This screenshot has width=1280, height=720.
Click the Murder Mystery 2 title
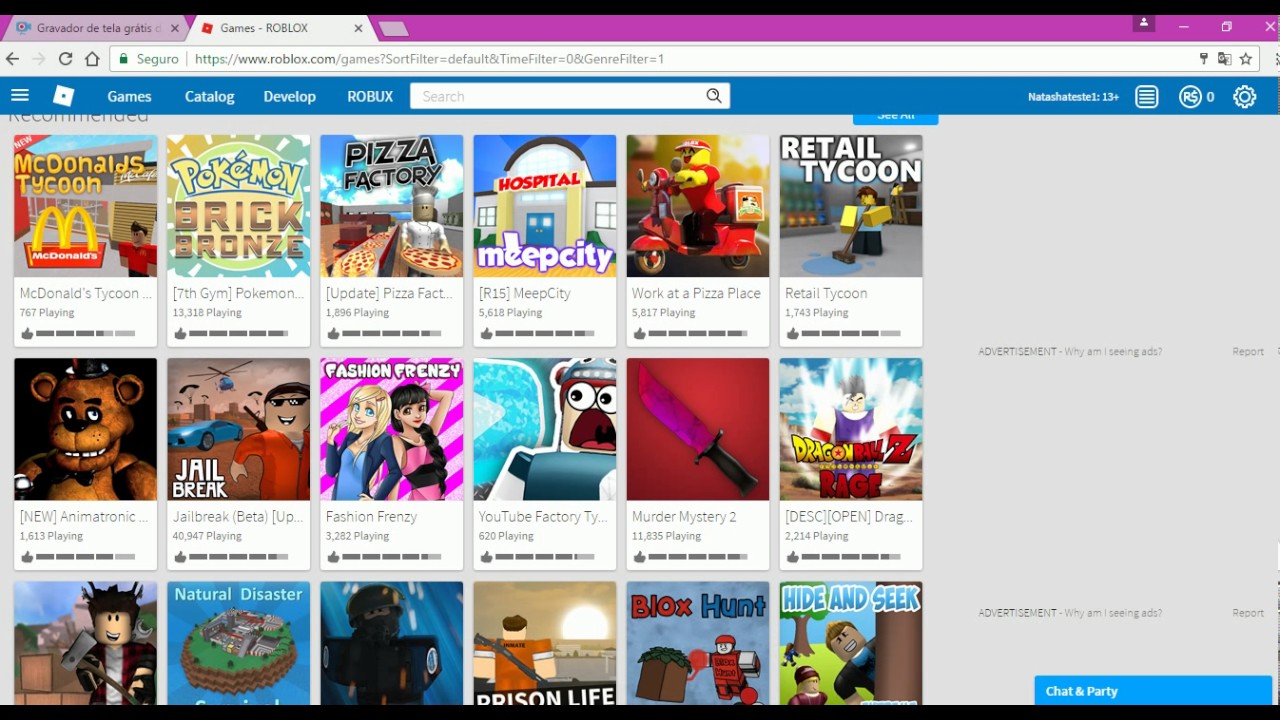pos(684,517)
